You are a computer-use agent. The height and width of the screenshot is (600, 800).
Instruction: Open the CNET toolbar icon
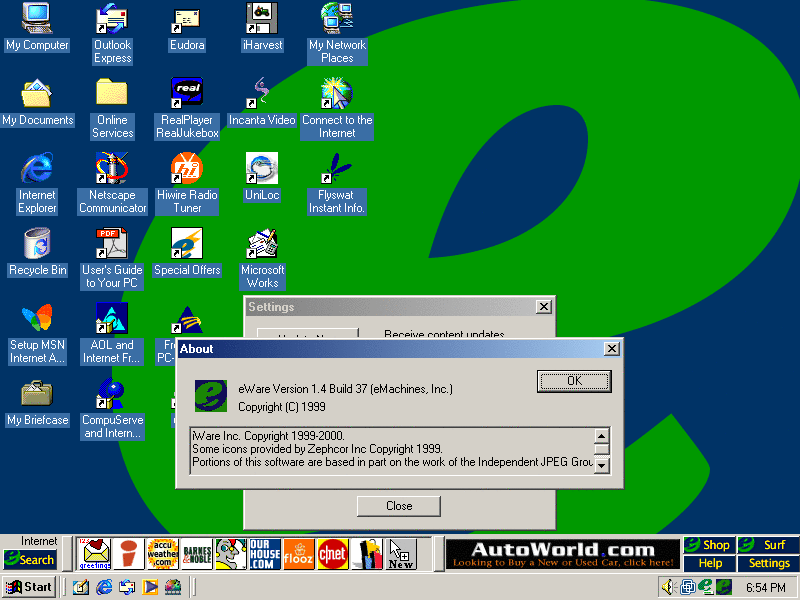coord(332,554)
